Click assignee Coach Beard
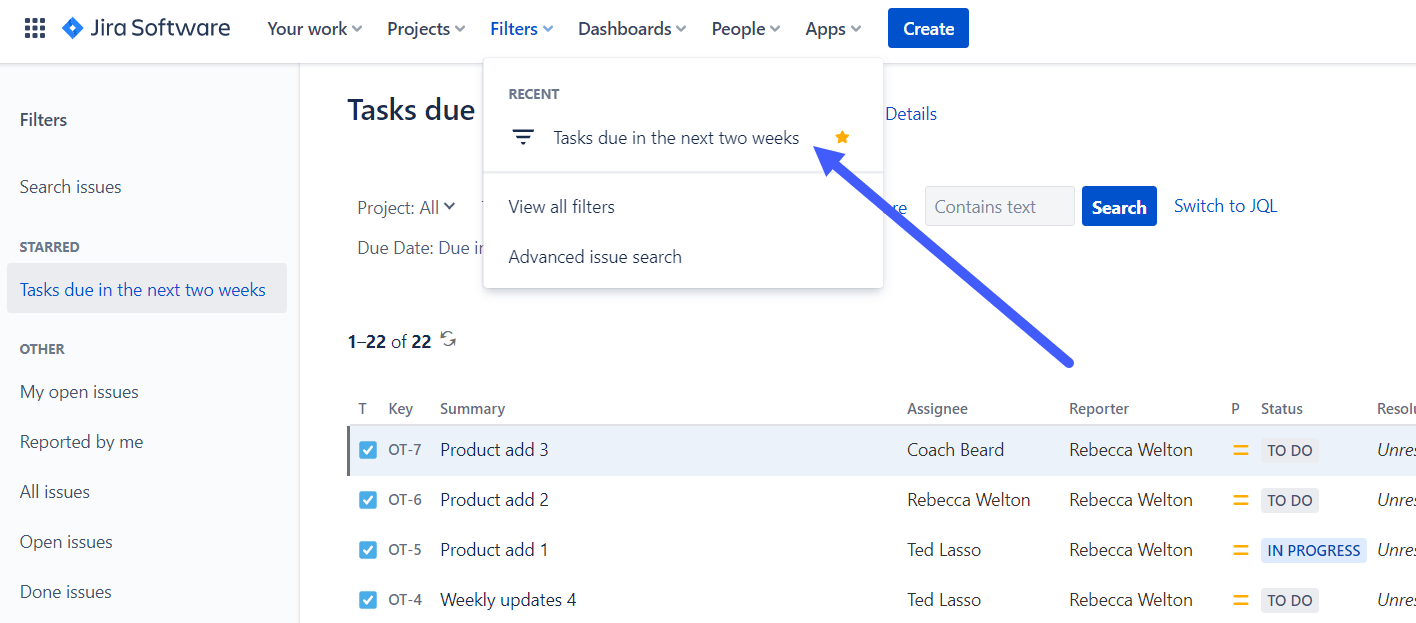This screenshot has width=1416, height=623. [x=955, y=450]
